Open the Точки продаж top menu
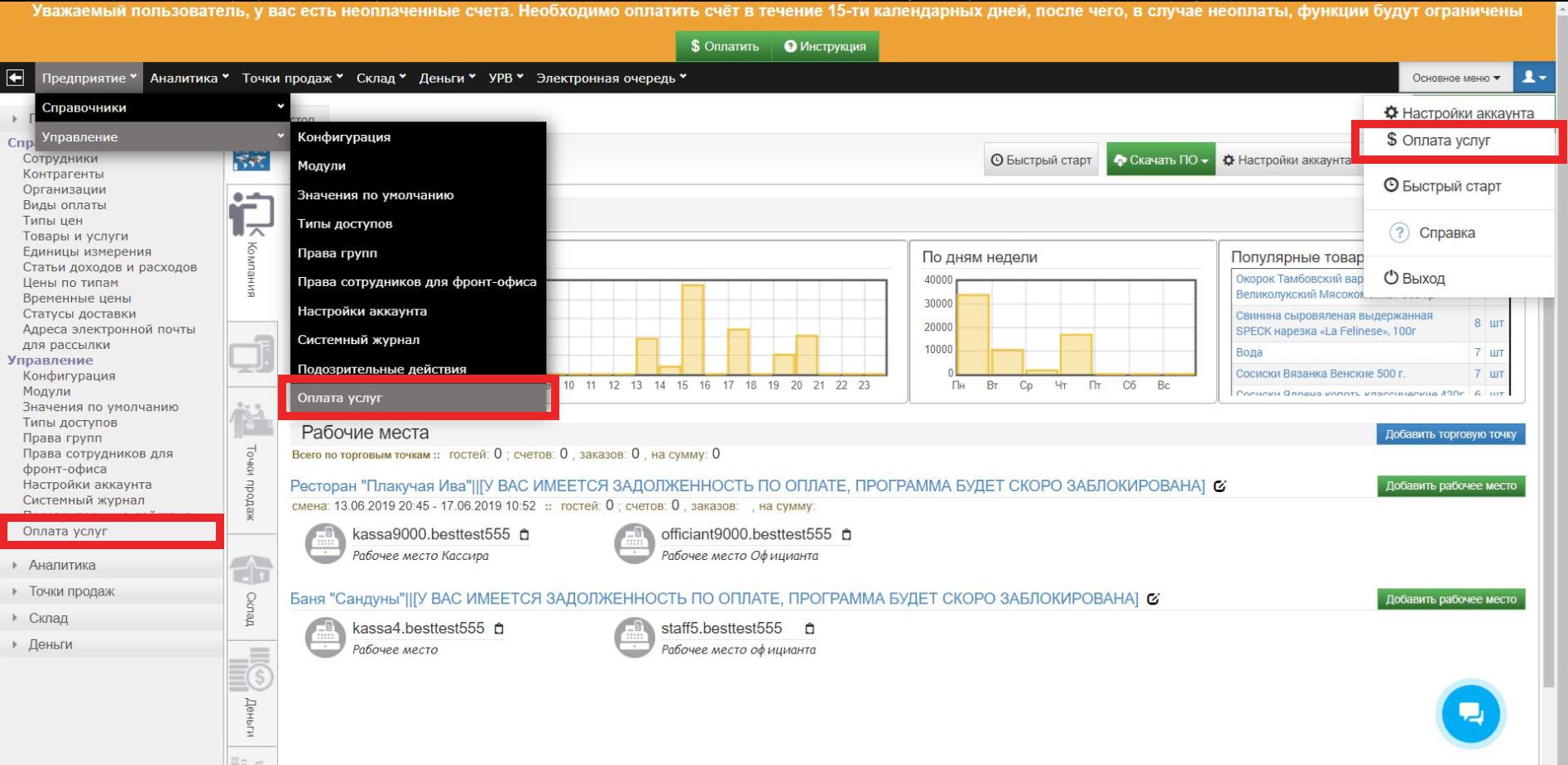The height and width of the screenshot is (765, 1568). click(291, 78)
